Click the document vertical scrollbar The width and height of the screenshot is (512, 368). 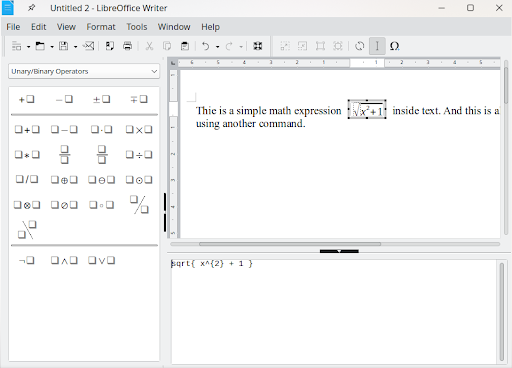(x=506, y=147)
